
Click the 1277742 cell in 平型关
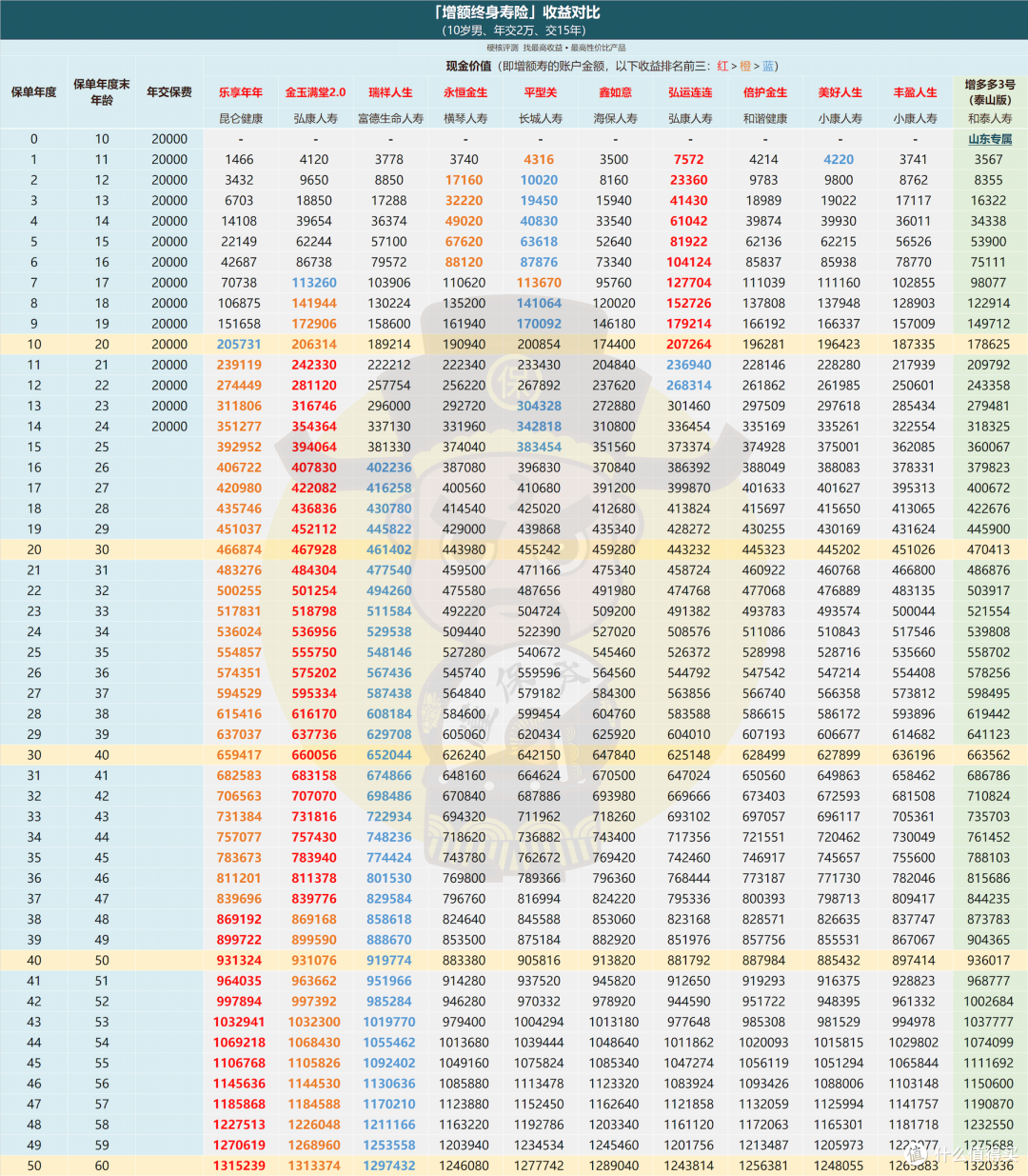click(539, 1166)
